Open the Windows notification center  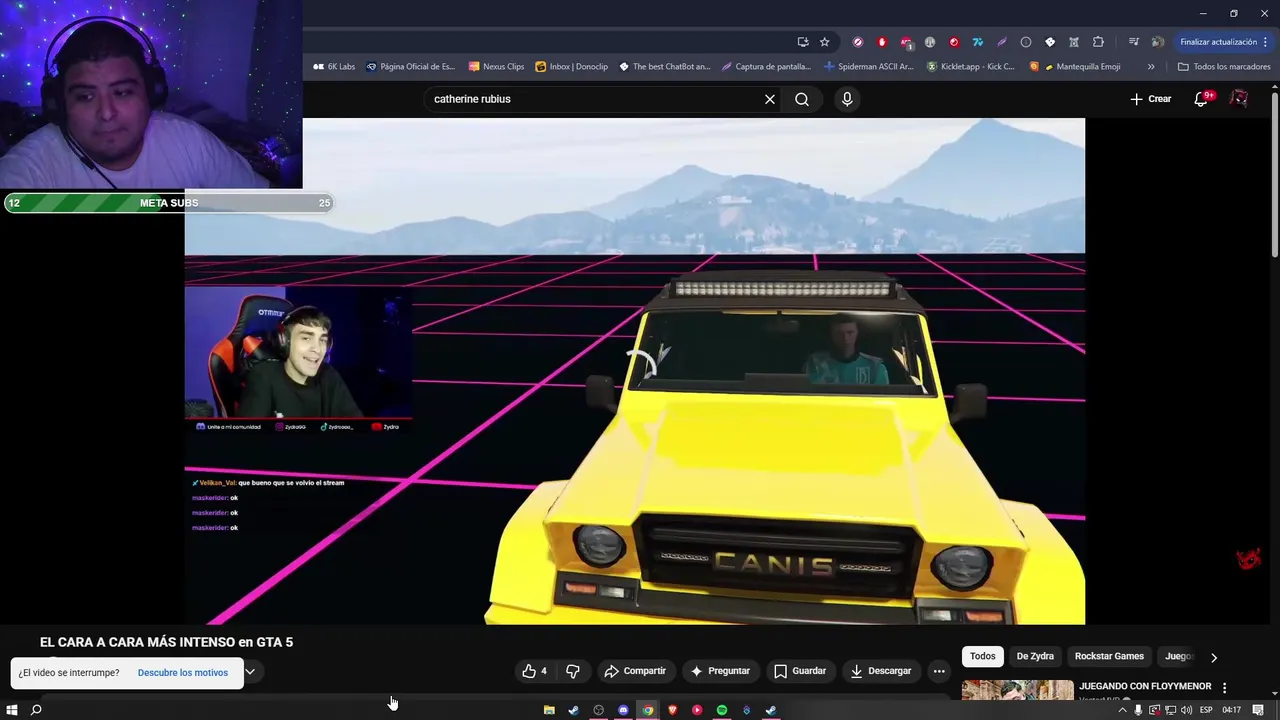click(x=1258, y=710)
